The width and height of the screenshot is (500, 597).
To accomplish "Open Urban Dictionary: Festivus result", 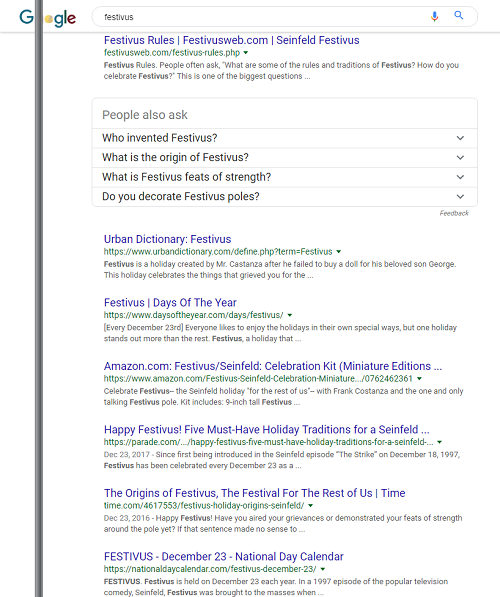I will 168,239.
